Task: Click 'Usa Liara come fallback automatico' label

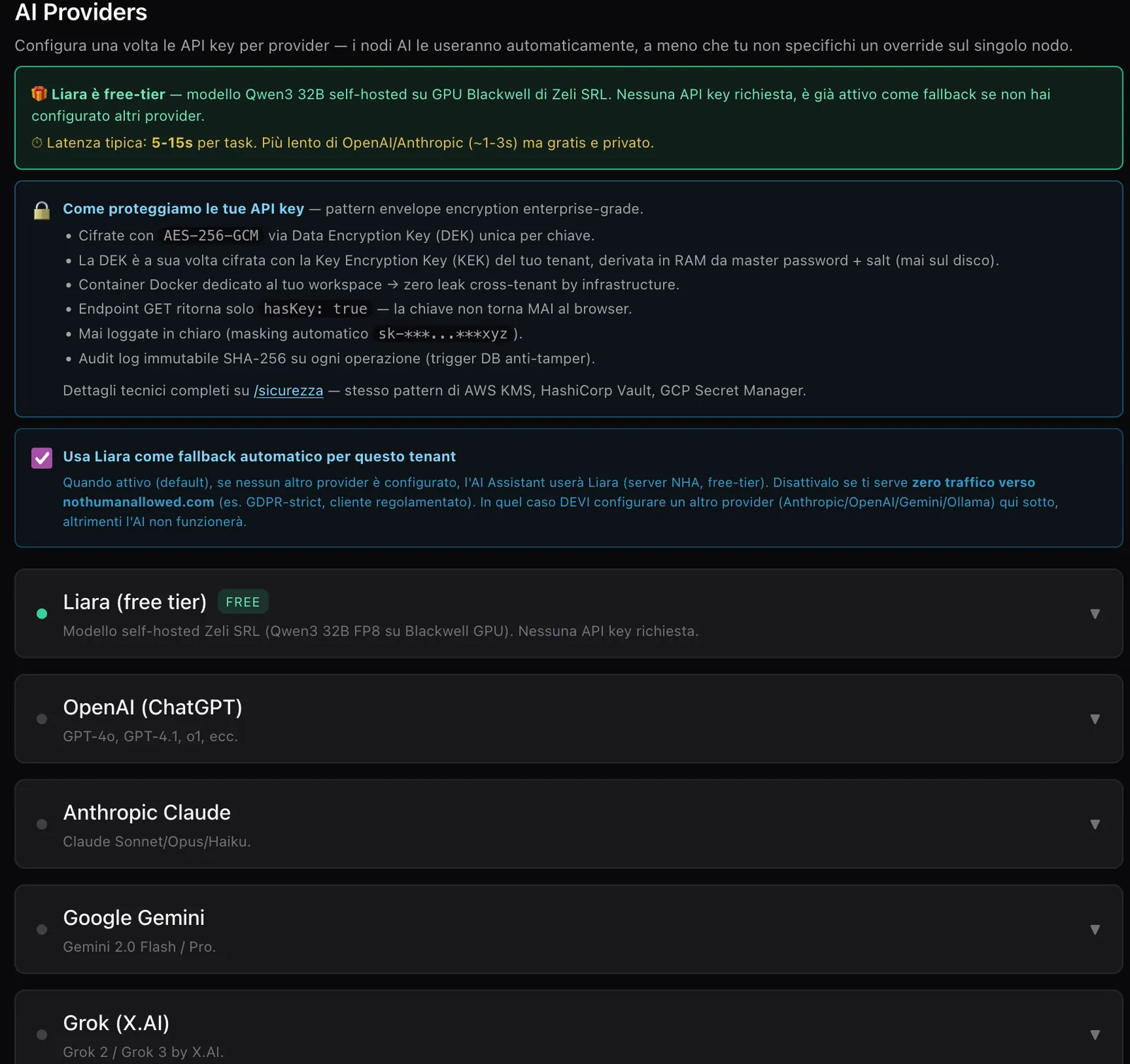Action: [x=259, y=457]
